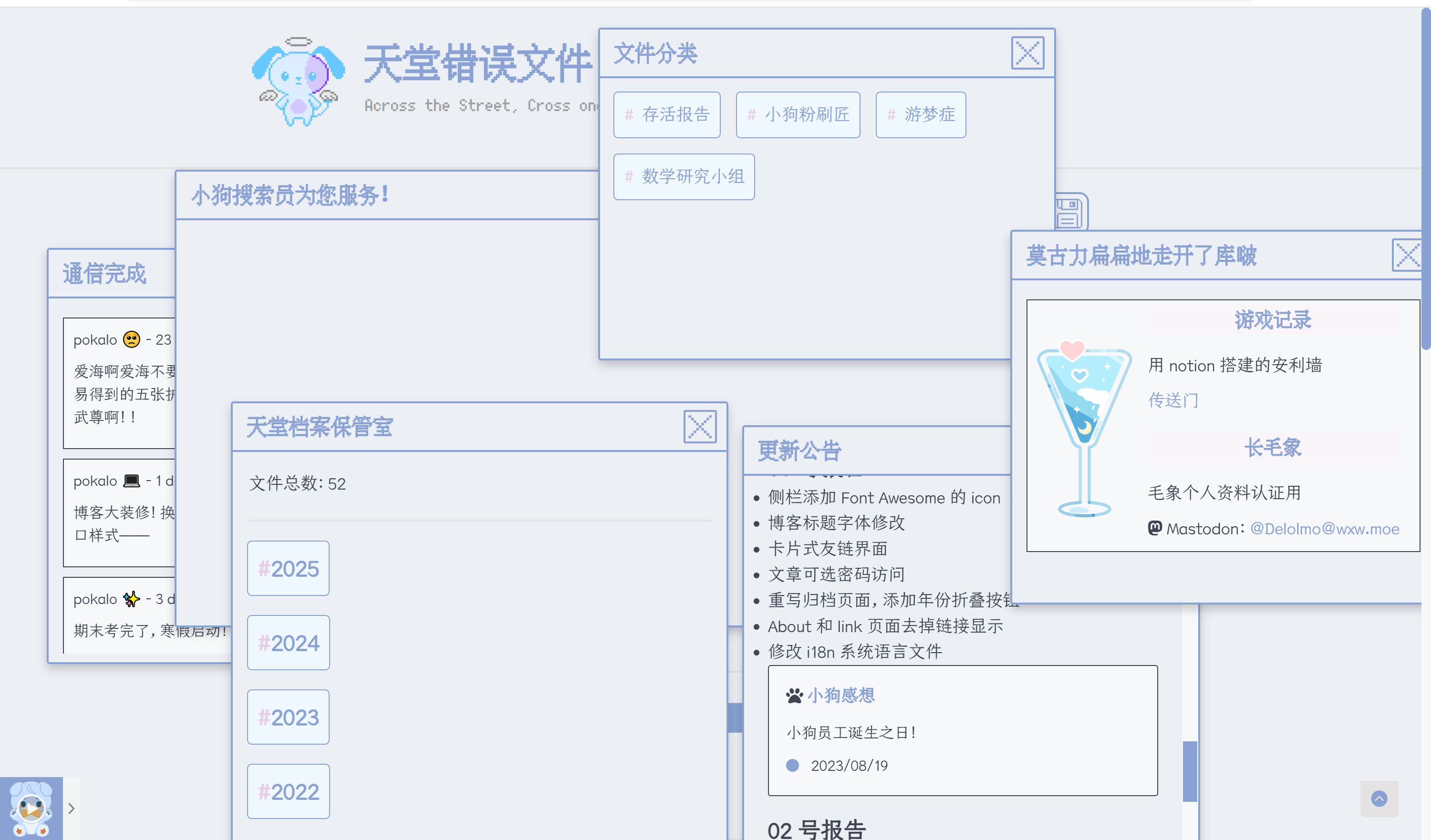Image resolution: width=1431 pixels, height=840 pixels.
Task: Open the 小狗感想 post title
Action: coord(841,695)
